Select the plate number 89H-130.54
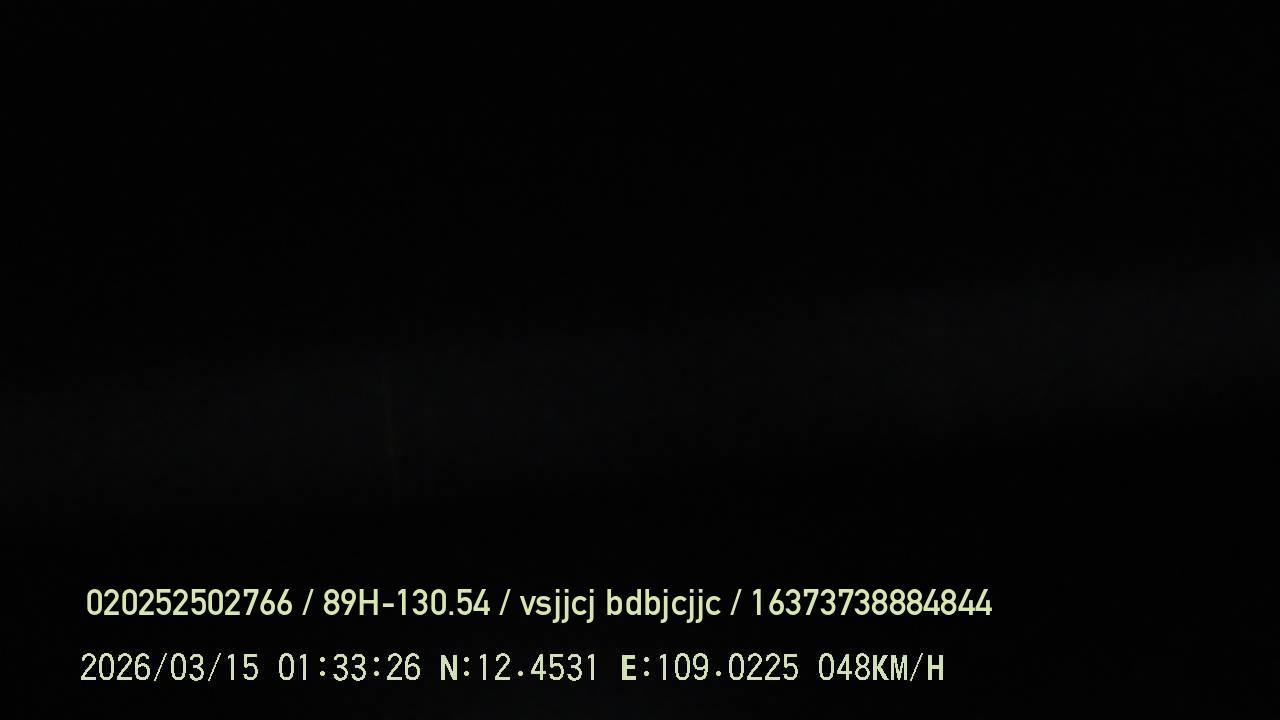1280x720 pixels. [406, 603]
